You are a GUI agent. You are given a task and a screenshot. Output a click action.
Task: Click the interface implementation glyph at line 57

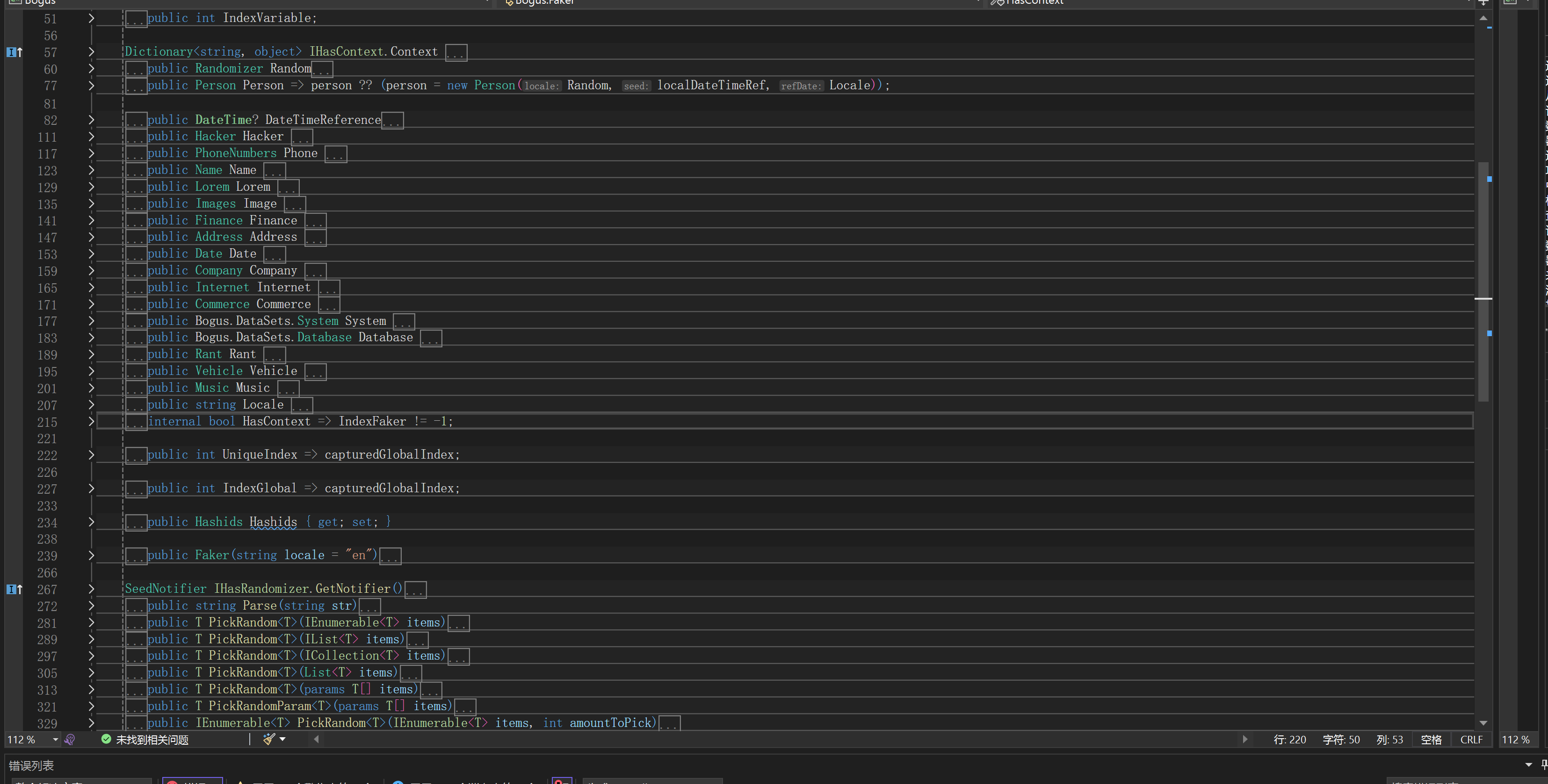pos(14,52)
